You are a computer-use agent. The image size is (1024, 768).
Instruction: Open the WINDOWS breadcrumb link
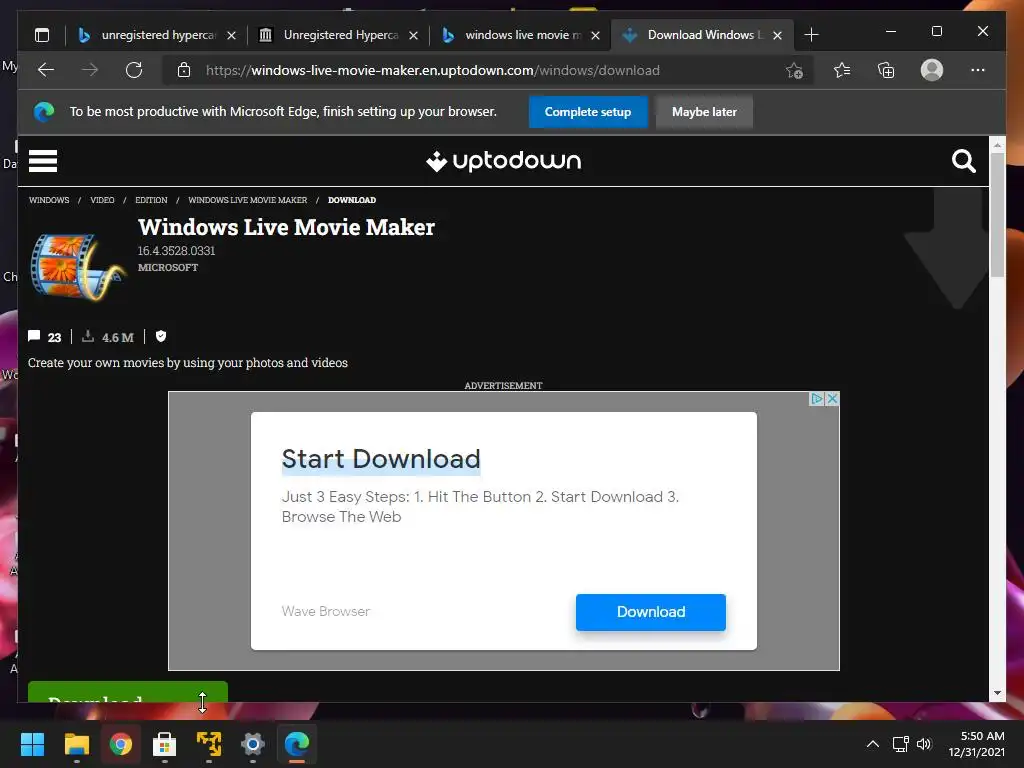pos(49,200)
